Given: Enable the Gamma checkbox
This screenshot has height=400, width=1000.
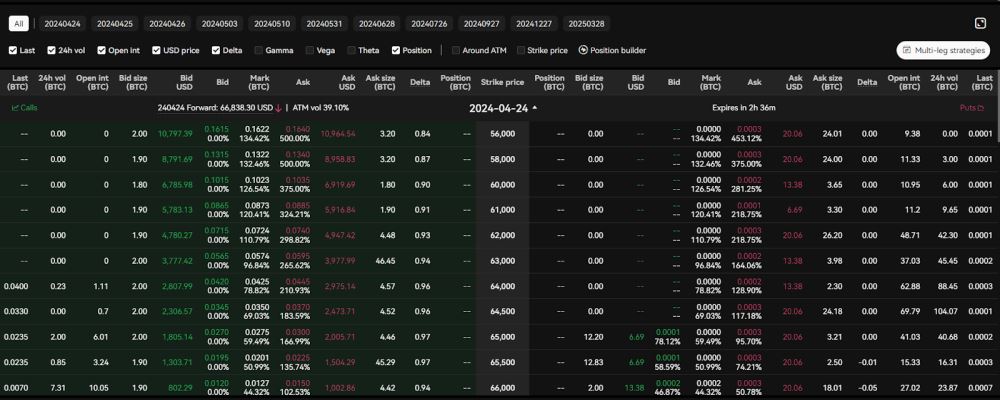Looking at the screenshot, I should pyautogui.click(x=258, y=50).
